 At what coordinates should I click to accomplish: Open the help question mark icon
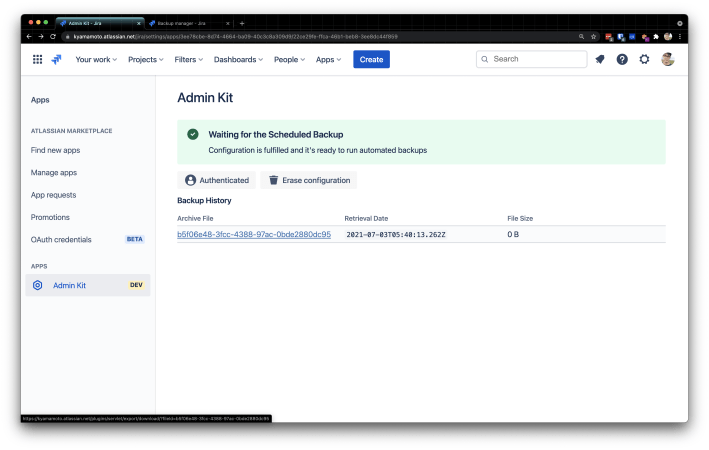tap(622, 59)
